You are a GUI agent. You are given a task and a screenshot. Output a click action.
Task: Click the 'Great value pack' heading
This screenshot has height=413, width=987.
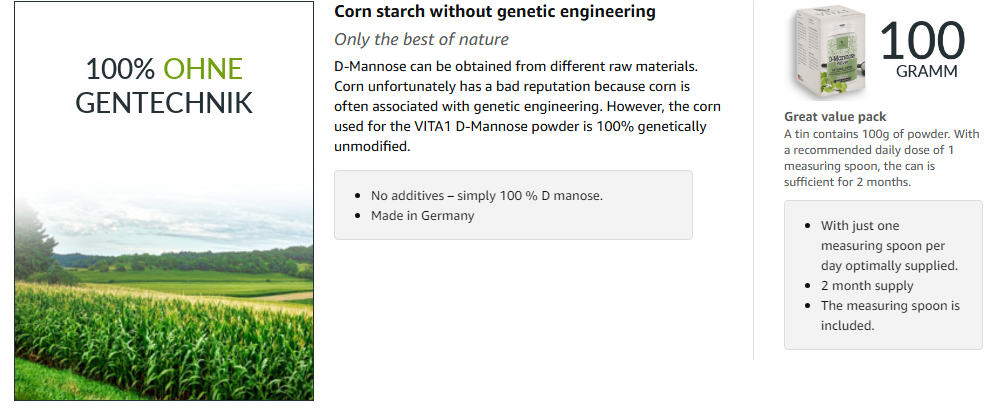835,117
